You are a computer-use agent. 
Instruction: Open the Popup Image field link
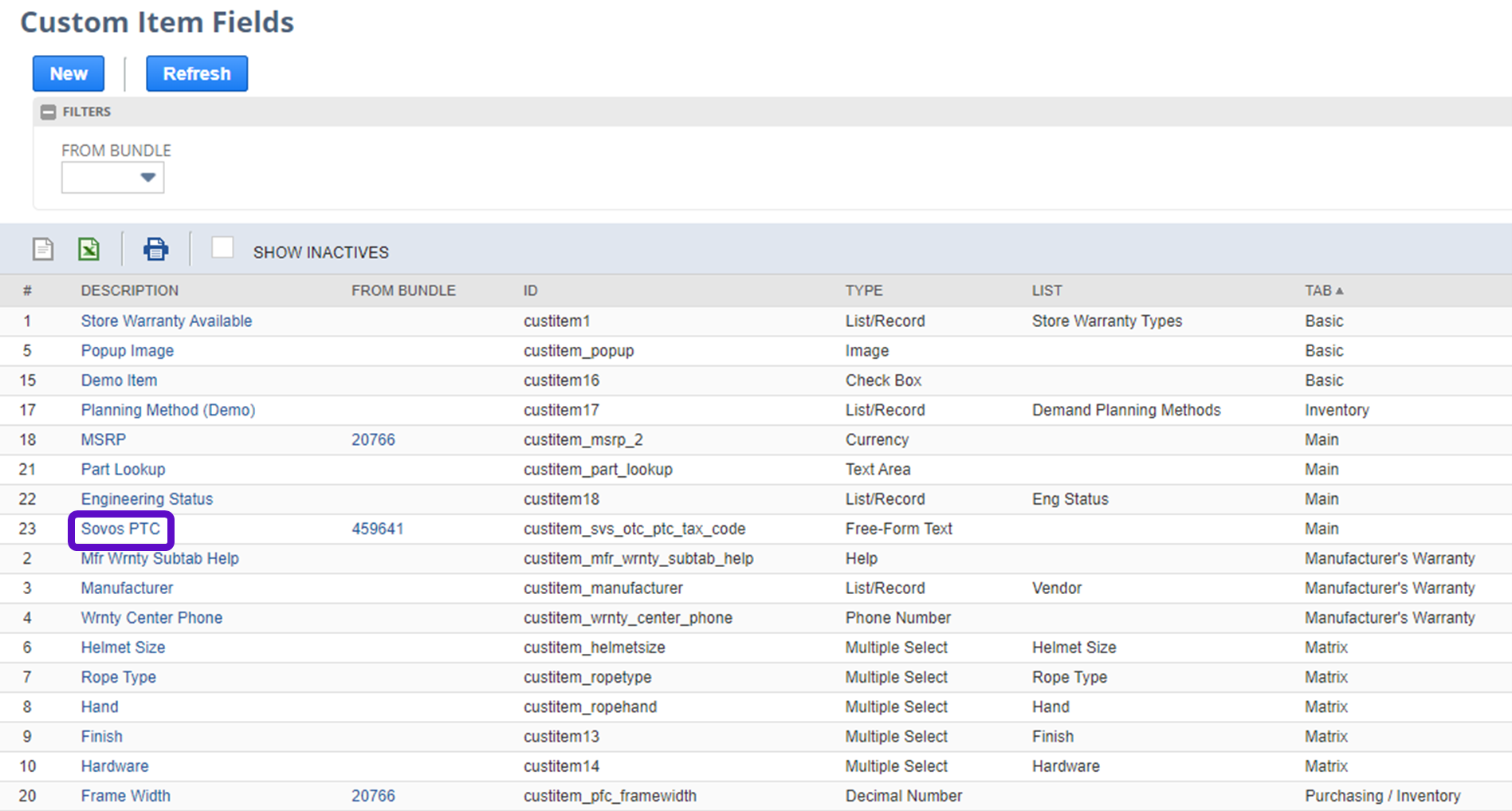coord(127,351)
